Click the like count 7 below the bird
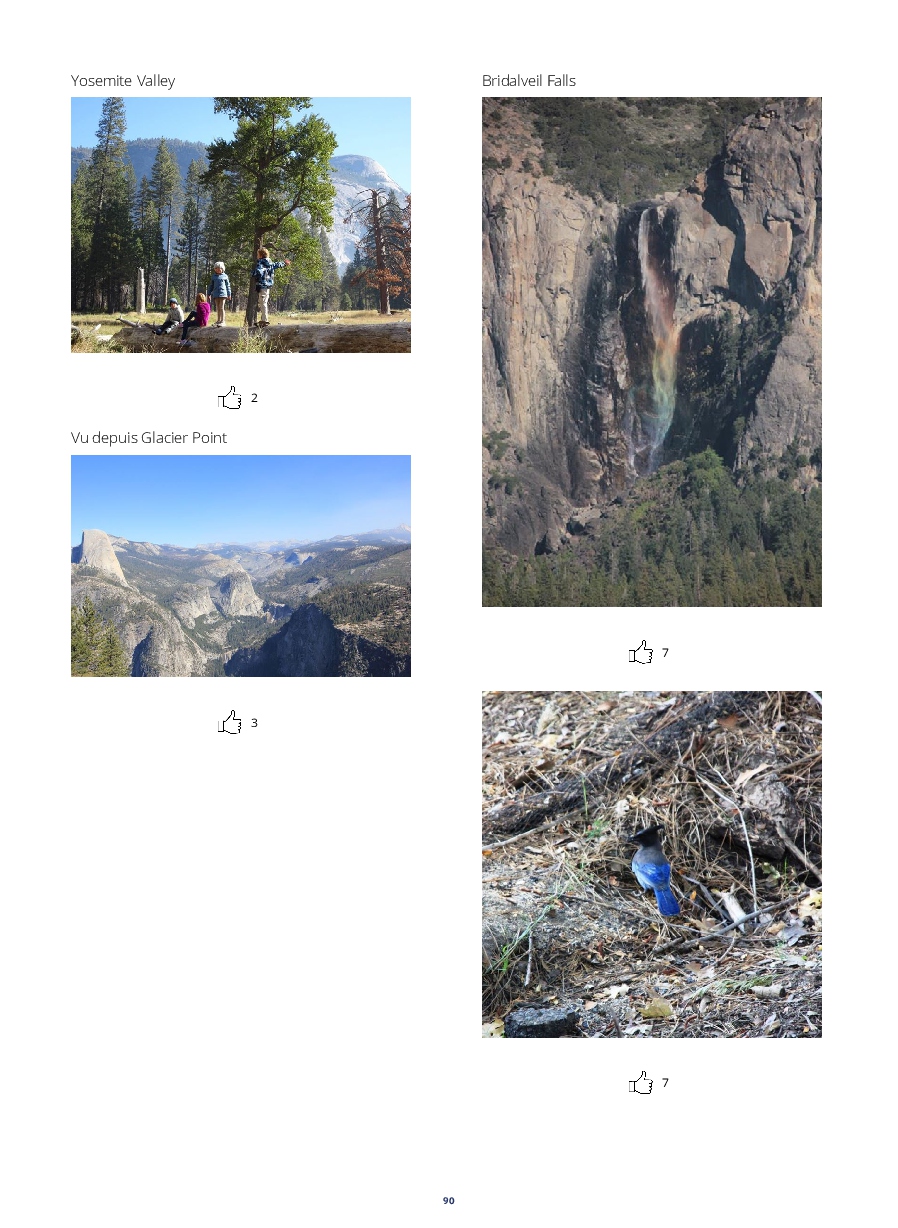This screenshot has width=898, height=1228. click(665, 1083)
